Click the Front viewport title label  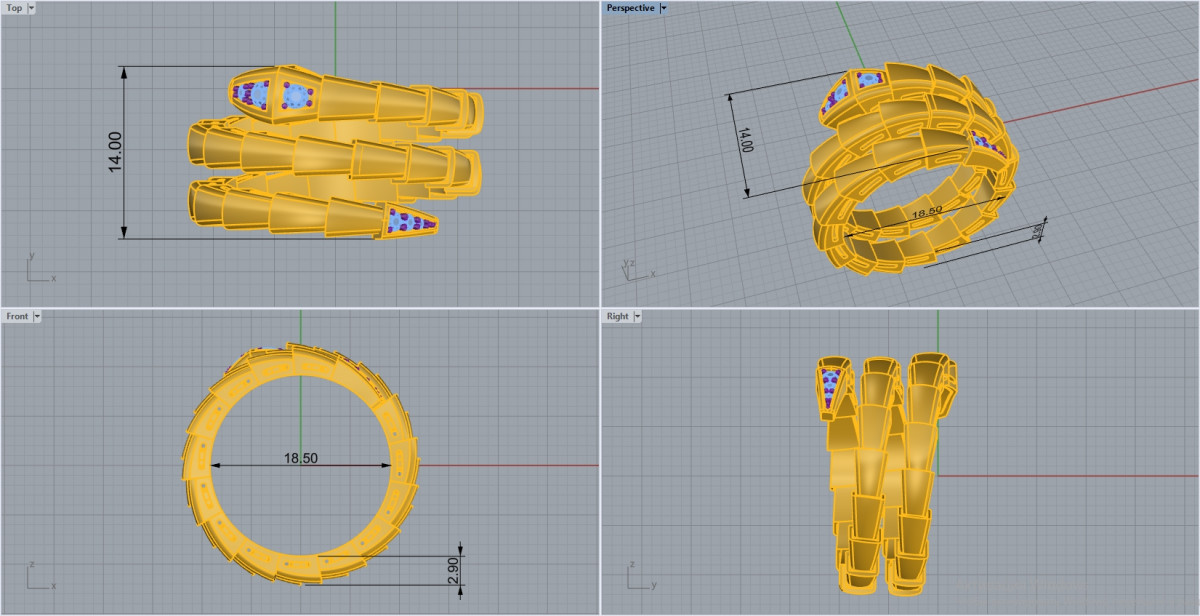tap(17, 316)
